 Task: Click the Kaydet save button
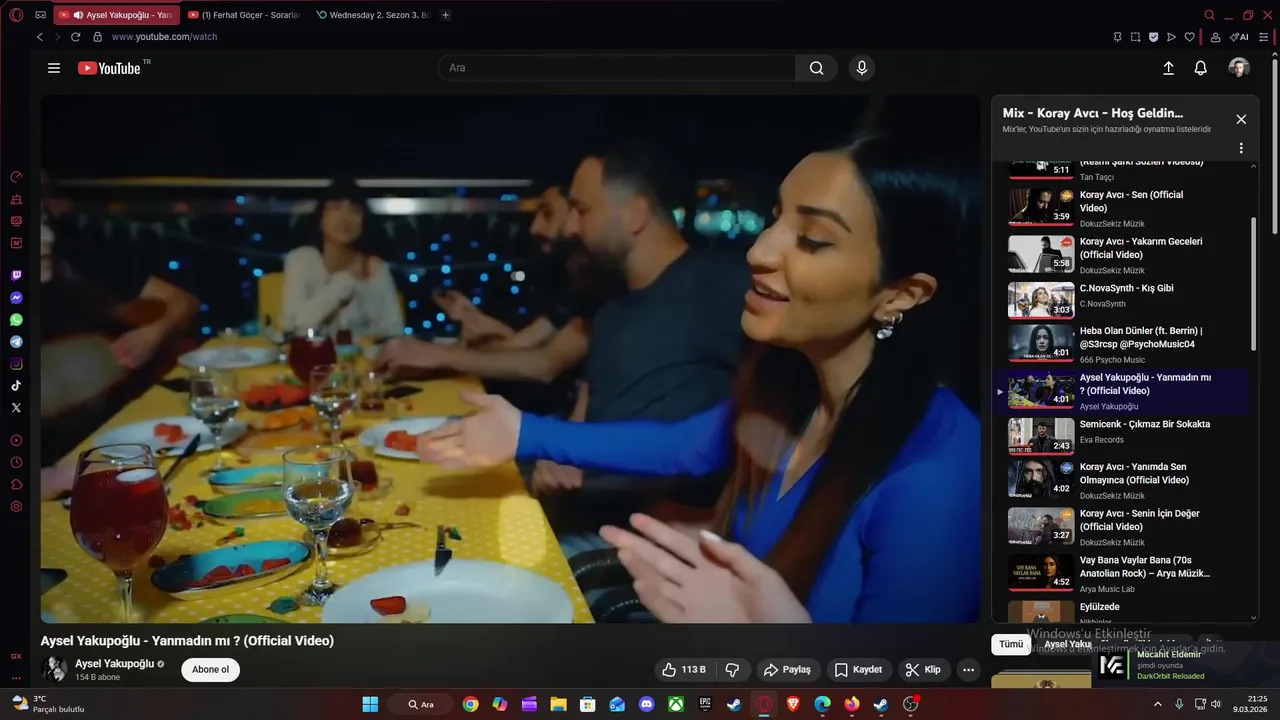[x=859, y=670]
